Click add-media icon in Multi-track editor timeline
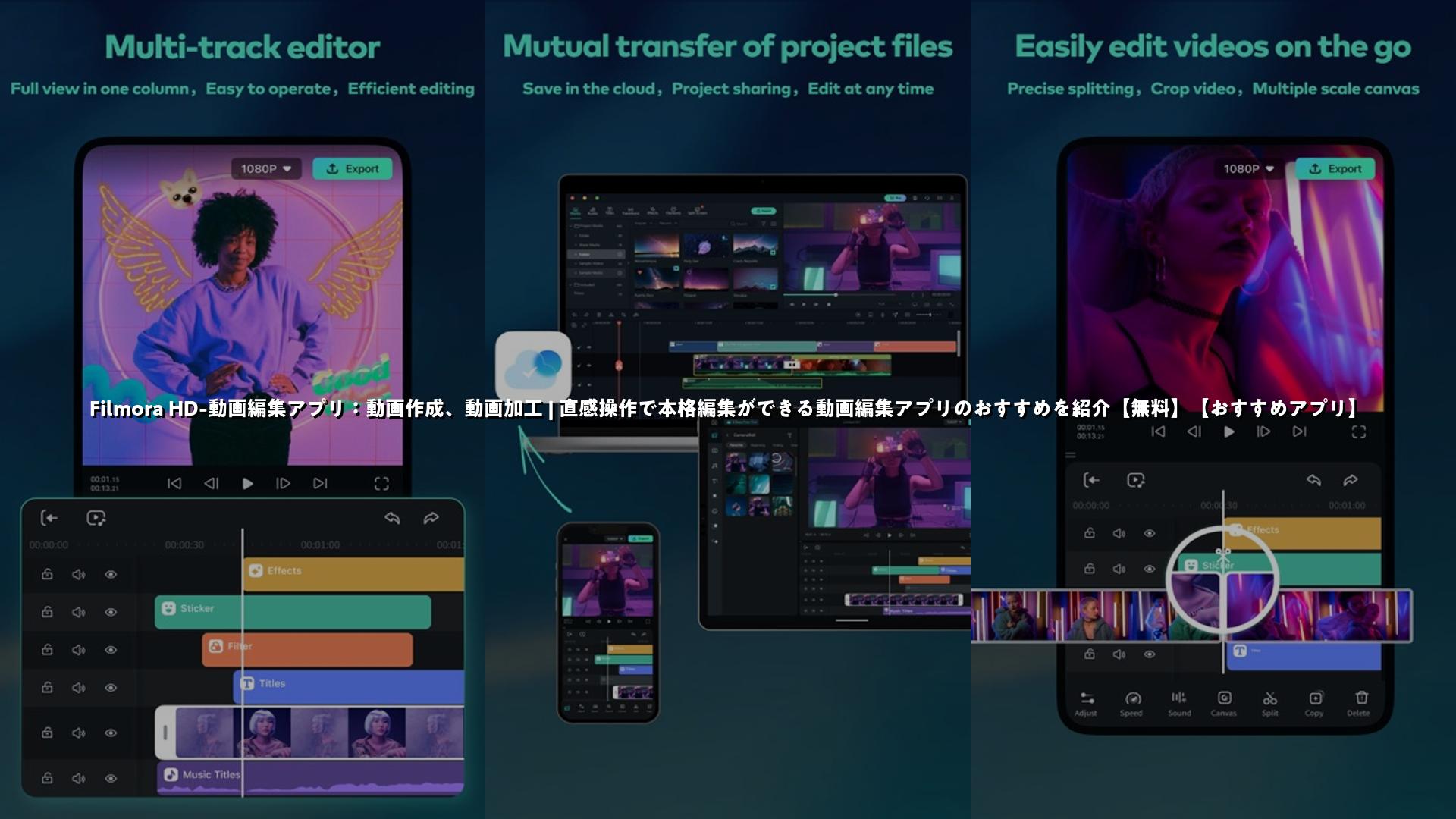 [x=96, y=518]
